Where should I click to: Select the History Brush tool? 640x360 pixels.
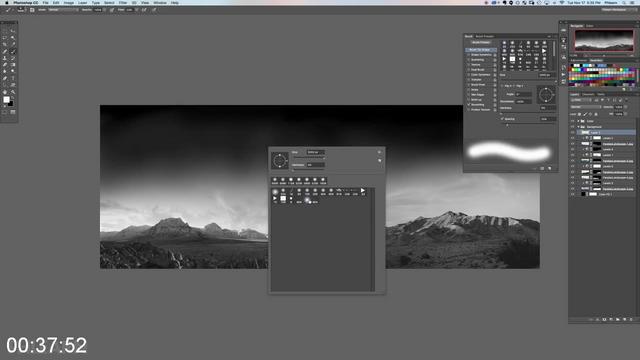click(x=13, y=58)
